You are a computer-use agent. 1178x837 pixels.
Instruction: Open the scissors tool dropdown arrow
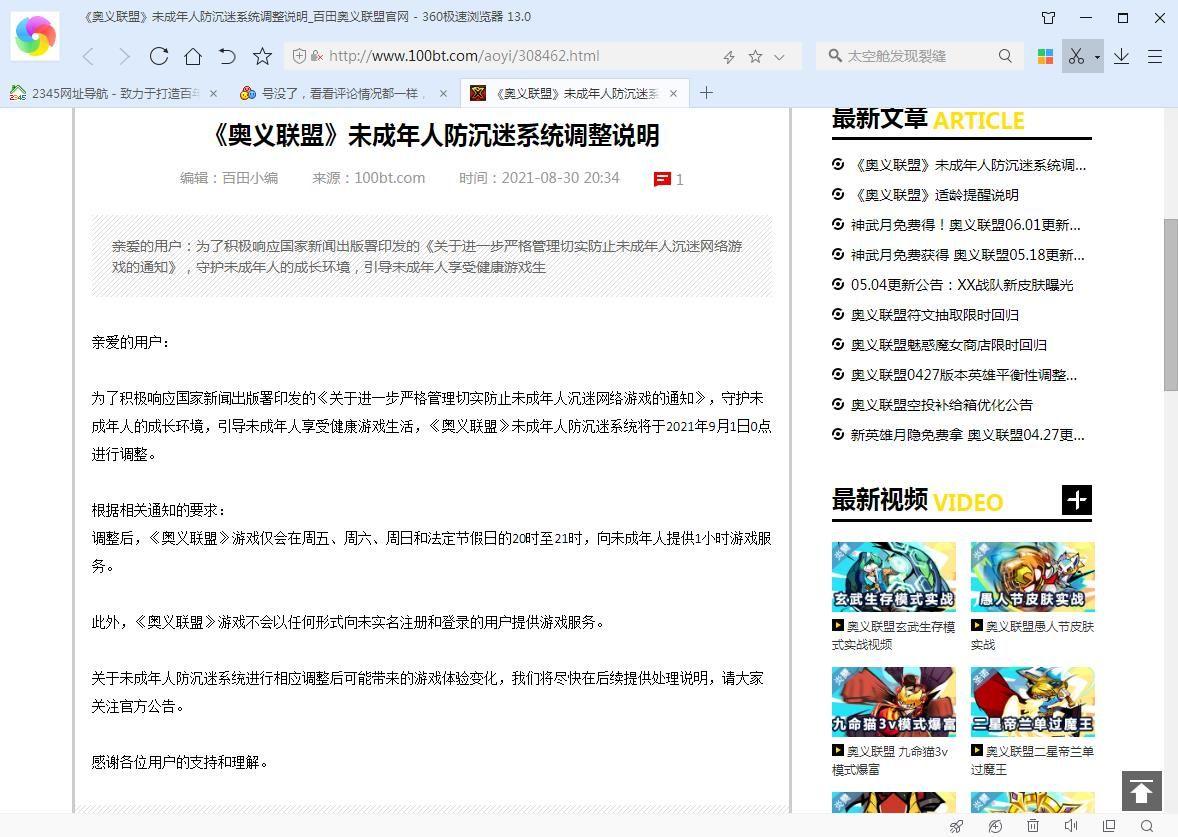1097,57
